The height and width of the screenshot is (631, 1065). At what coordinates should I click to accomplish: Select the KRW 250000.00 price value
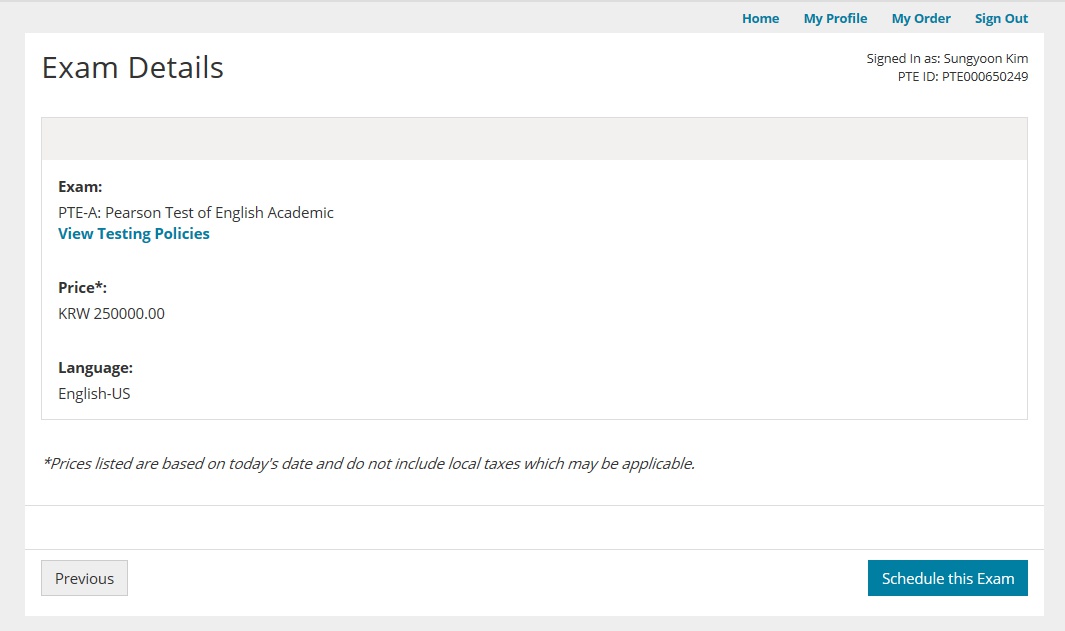point(111,314)
